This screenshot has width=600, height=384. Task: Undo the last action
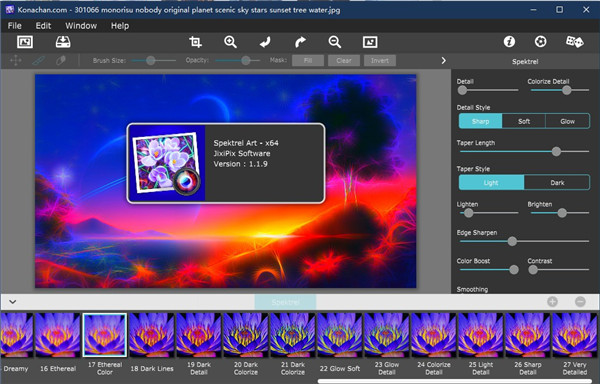265,42
